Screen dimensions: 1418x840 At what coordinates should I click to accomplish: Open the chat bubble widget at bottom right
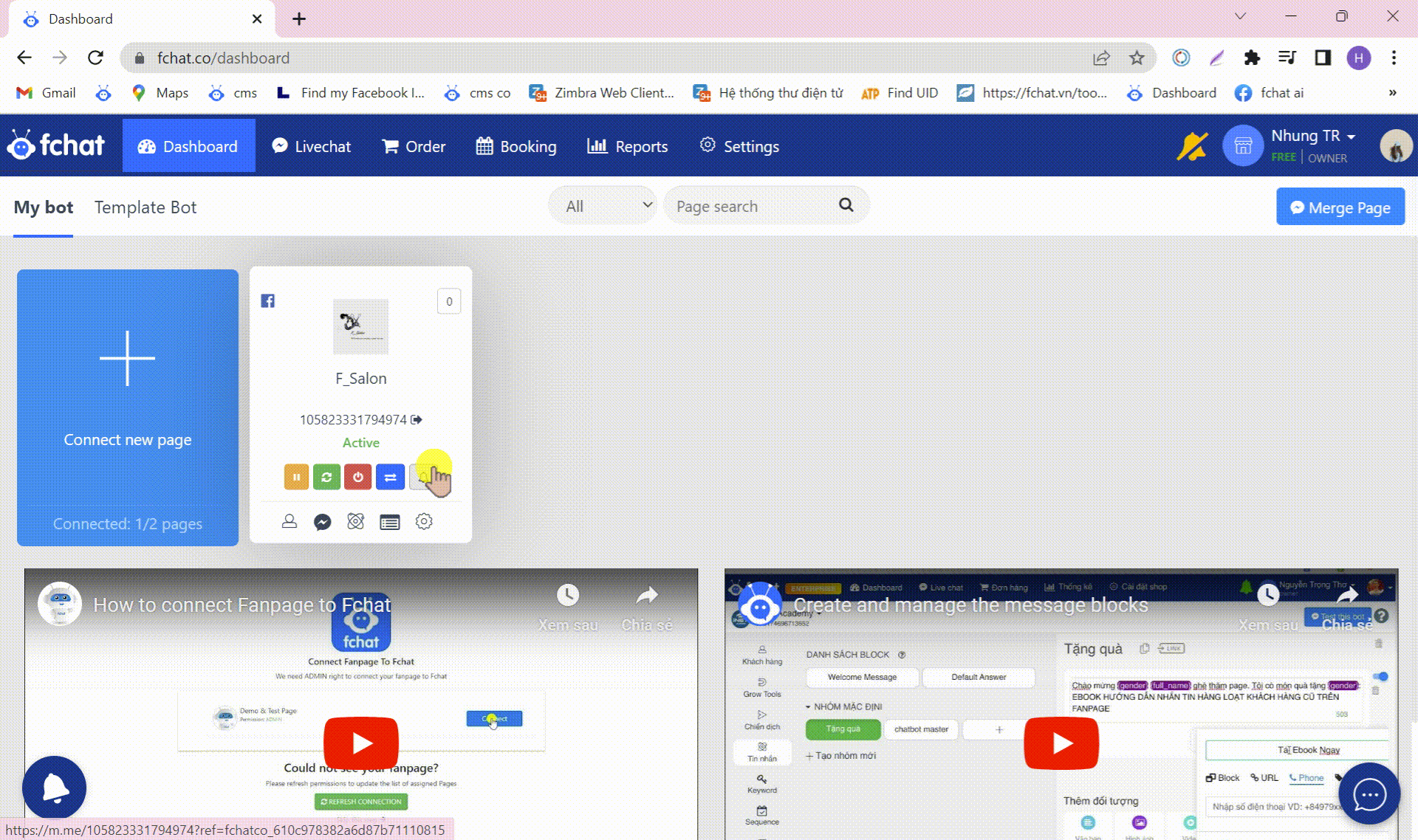tap(1369, 794)
